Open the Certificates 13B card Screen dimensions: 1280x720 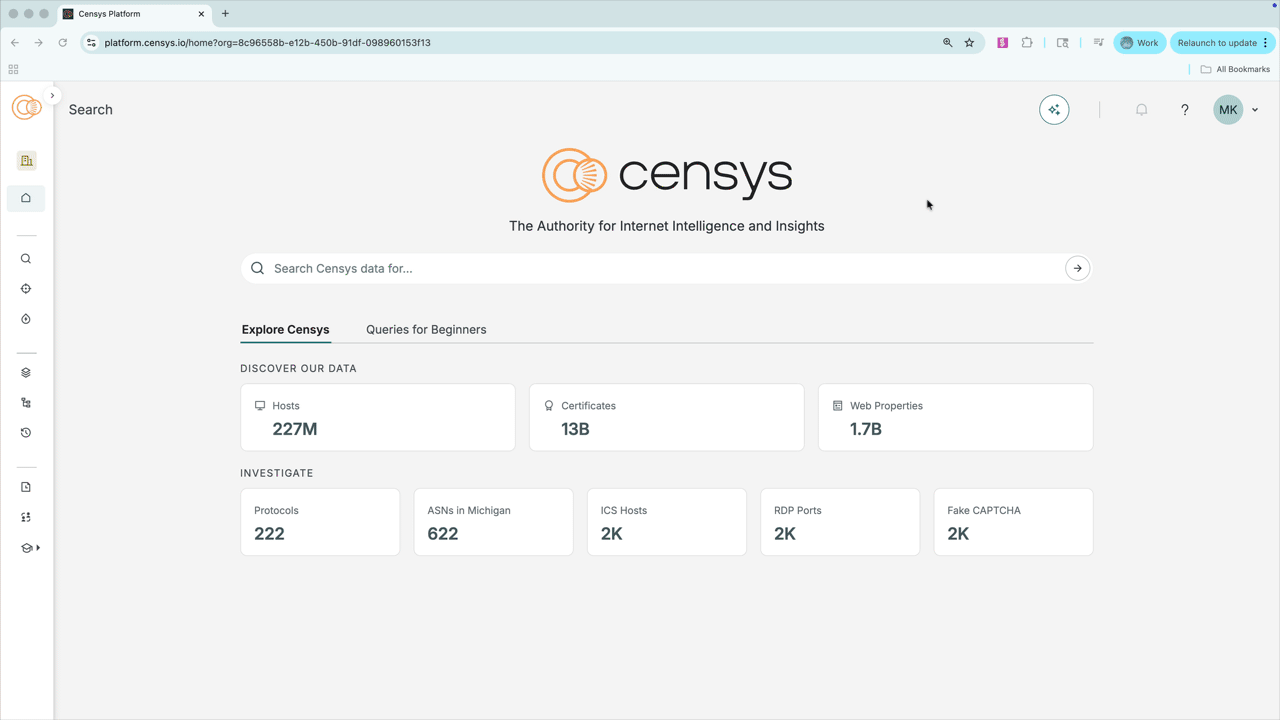coord(666,418)
